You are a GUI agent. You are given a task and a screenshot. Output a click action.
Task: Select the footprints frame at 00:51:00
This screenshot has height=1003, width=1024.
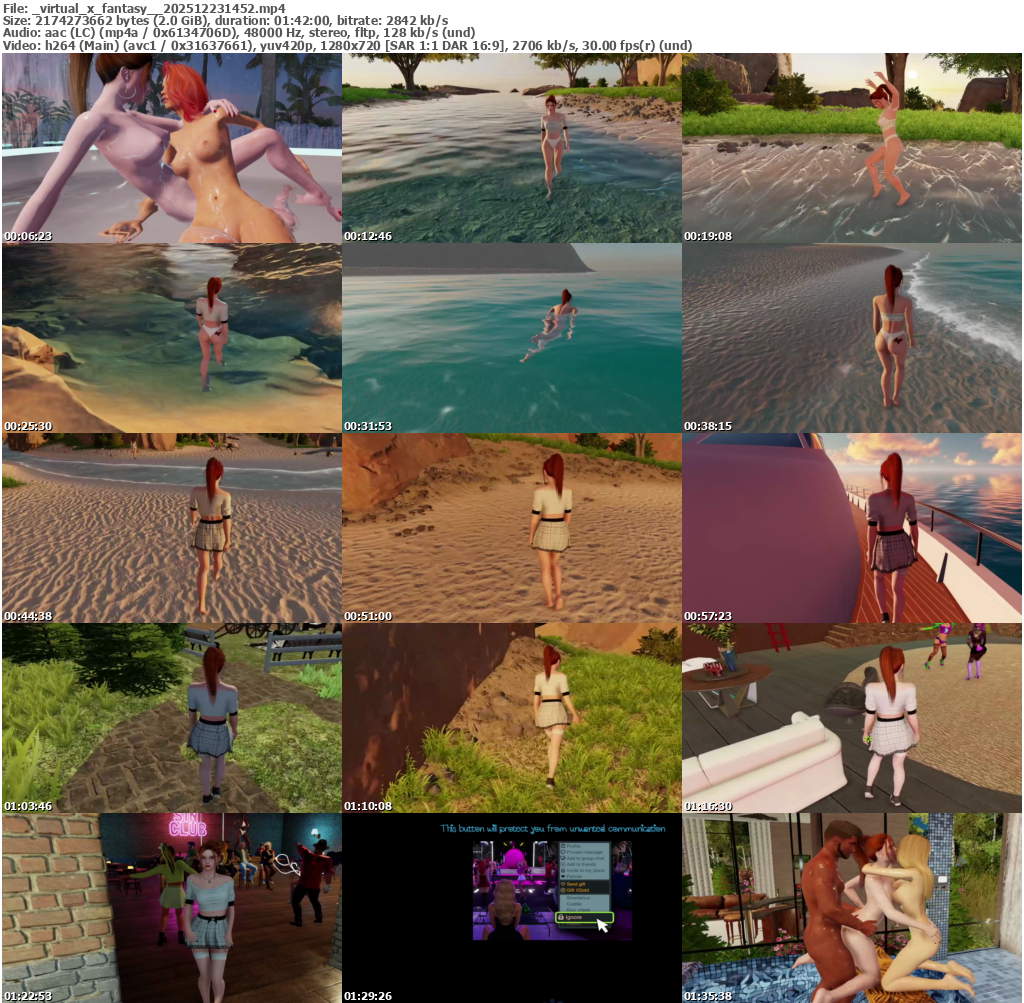click(511, 528)
